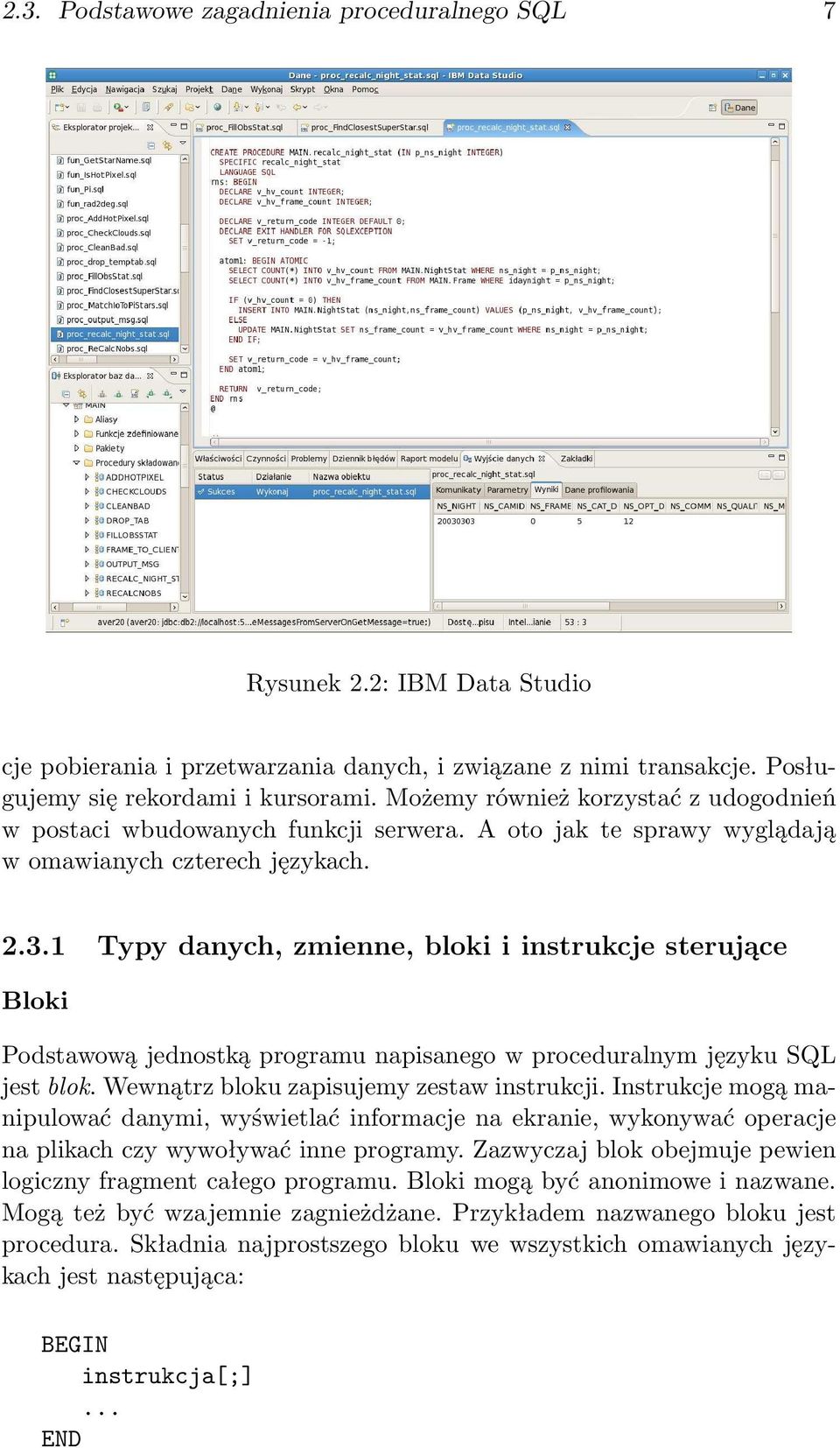Minimize the bottom Wyjście danych panel
This screenshot has width=840, height=1448.
[772, 458]
